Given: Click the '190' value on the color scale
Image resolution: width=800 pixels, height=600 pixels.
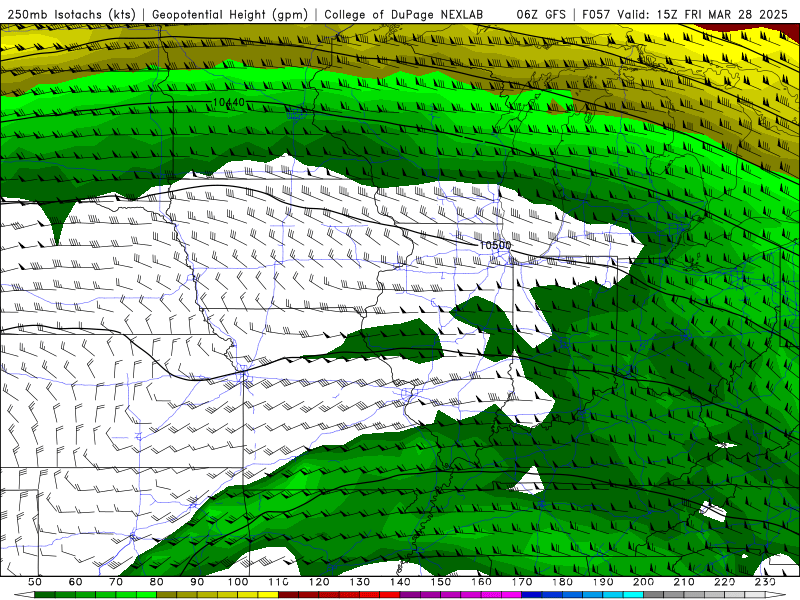Looking at the screenshot, I should point(603,582).
